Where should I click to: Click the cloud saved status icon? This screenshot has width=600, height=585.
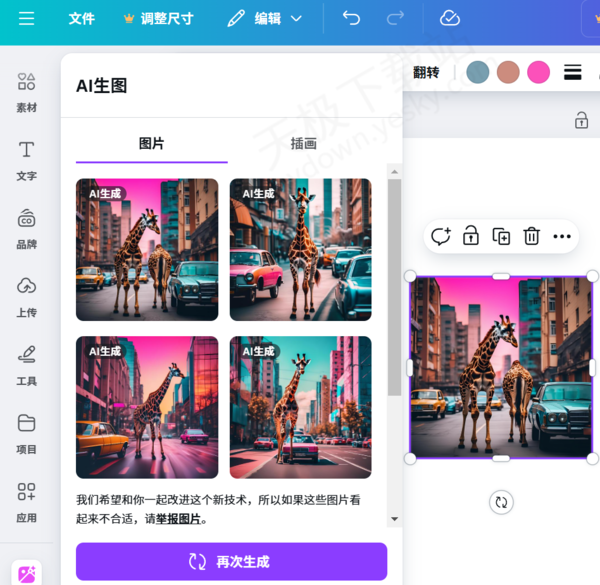point(450,18)
